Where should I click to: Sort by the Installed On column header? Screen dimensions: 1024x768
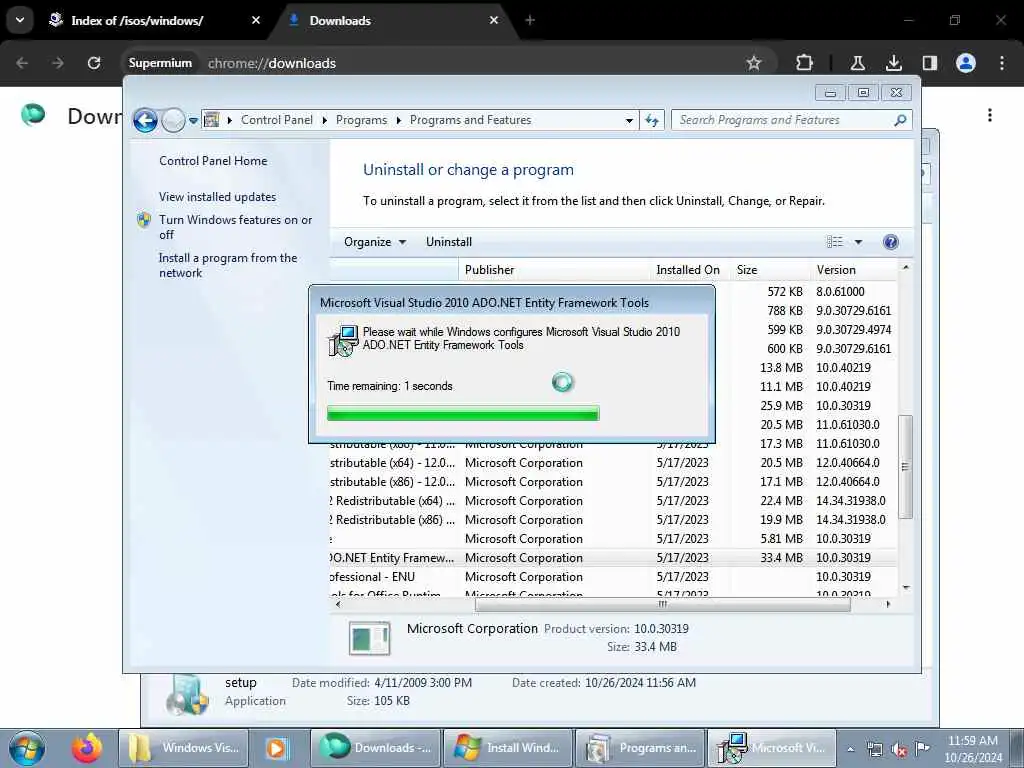pos(690,270)
